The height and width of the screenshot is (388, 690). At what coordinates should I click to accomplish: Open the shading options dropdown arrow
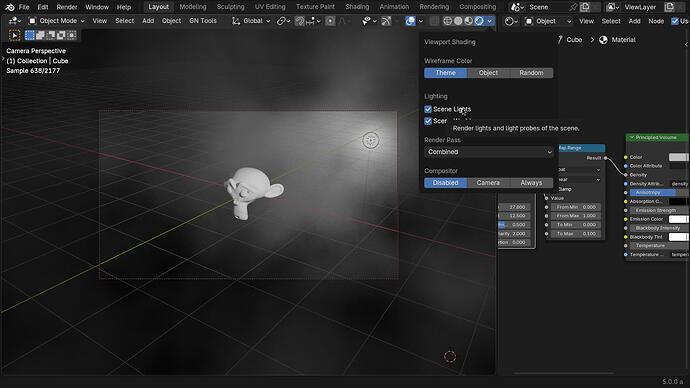click(489, 21)
